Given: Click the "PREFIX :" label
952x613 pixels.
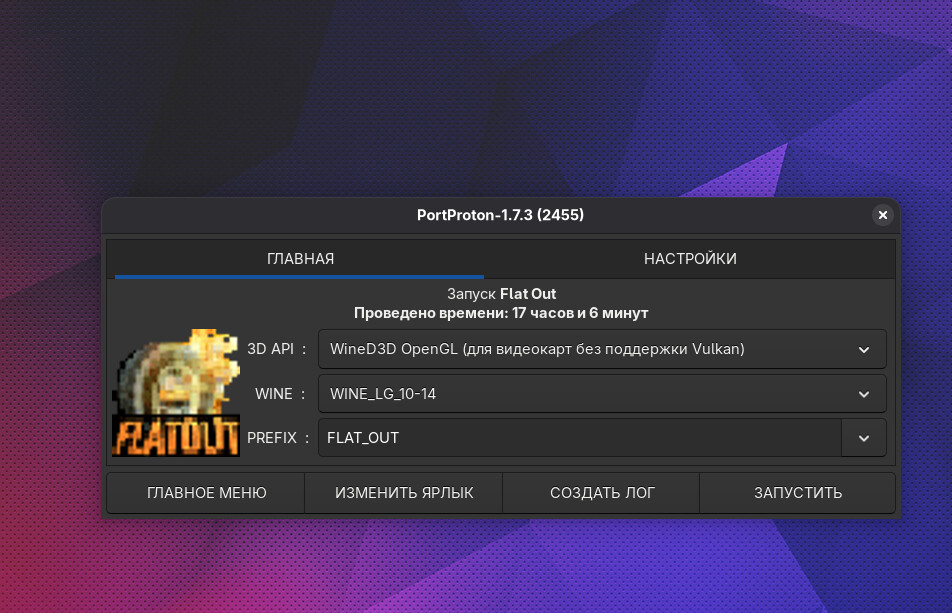Looking at the screenshot, I should (x=278, y=438).
